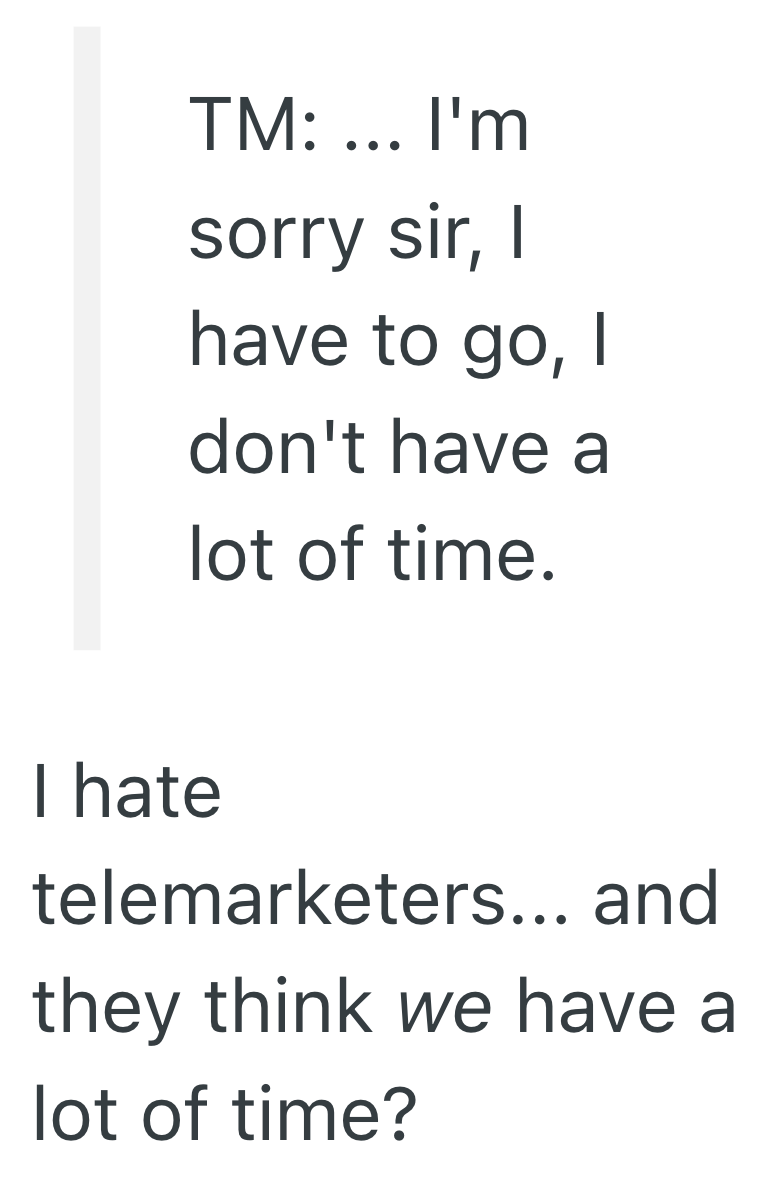Image resolution: width=782 pixels, height=1190 pixels.
Task: Click the gray blockquote vertical bar
Action: [87, 338]
